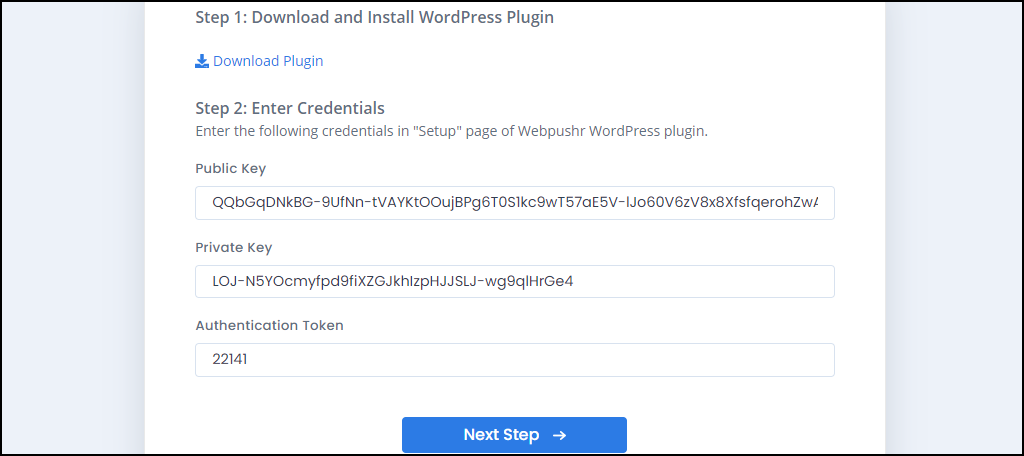
Task: Click the Public Key label text
Action: tap(231, 169)
